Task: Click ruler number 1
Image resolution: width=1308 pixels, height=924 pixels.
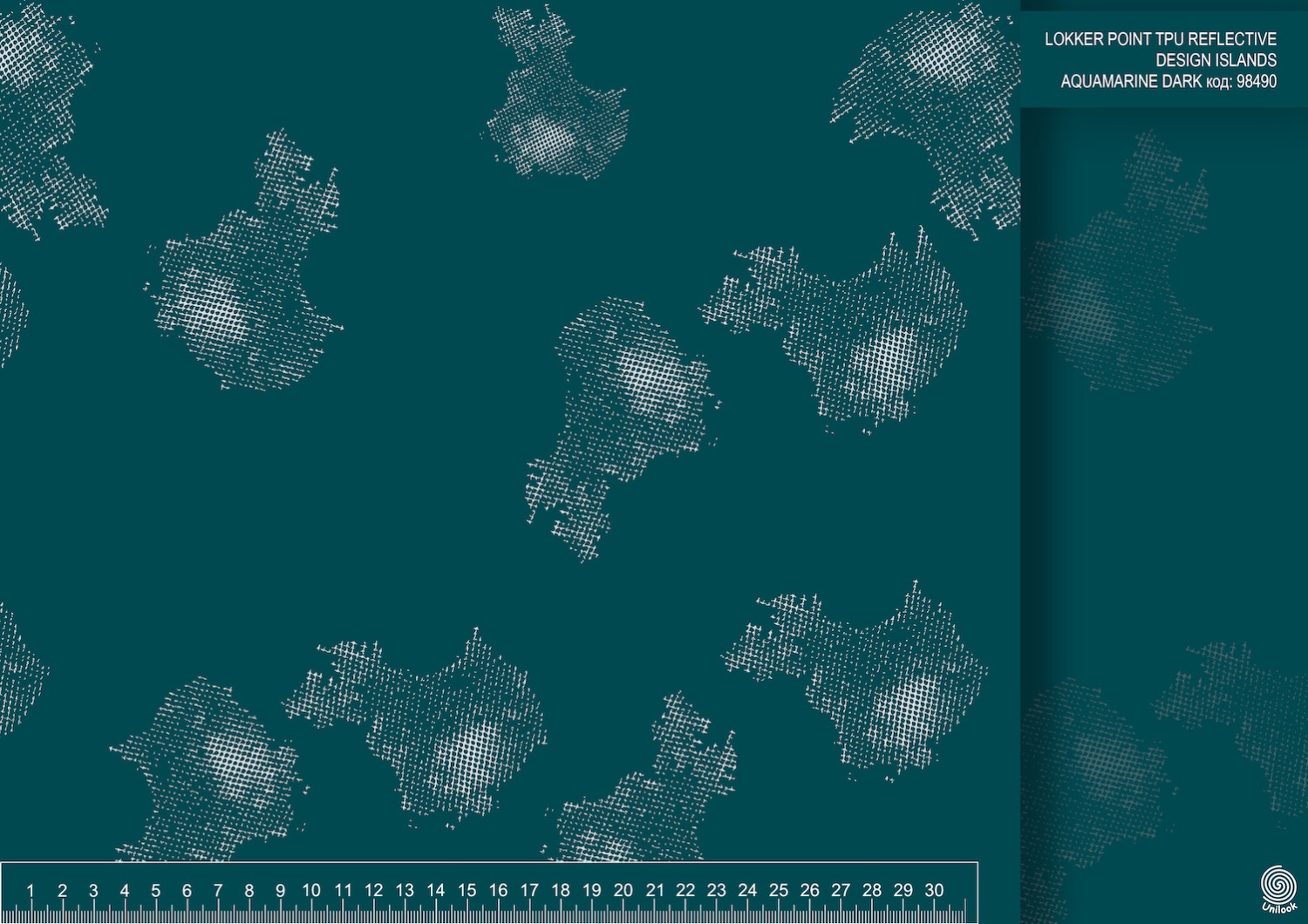Action: pos(31,891)
